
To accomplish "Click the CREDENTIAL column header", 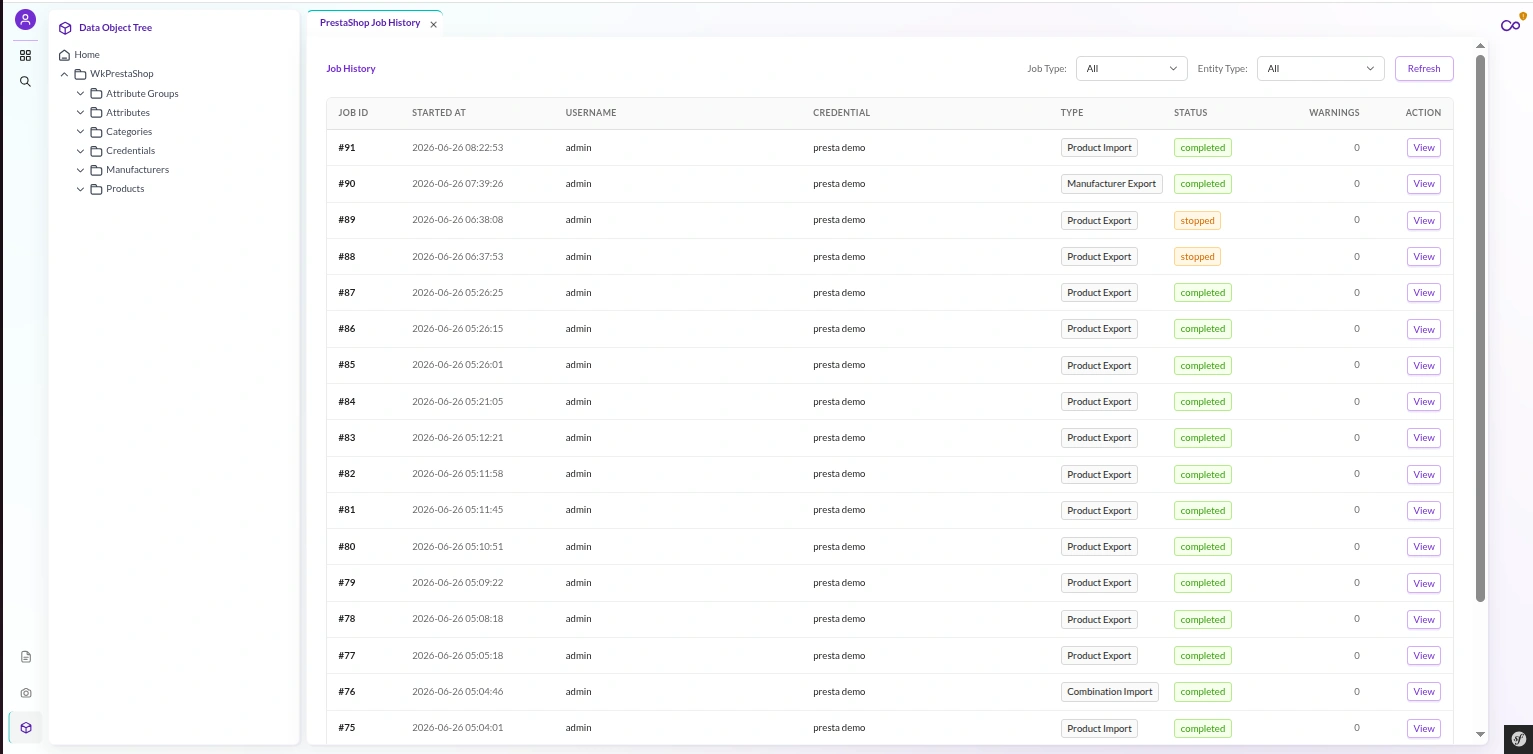I will (x=842, y=113).
